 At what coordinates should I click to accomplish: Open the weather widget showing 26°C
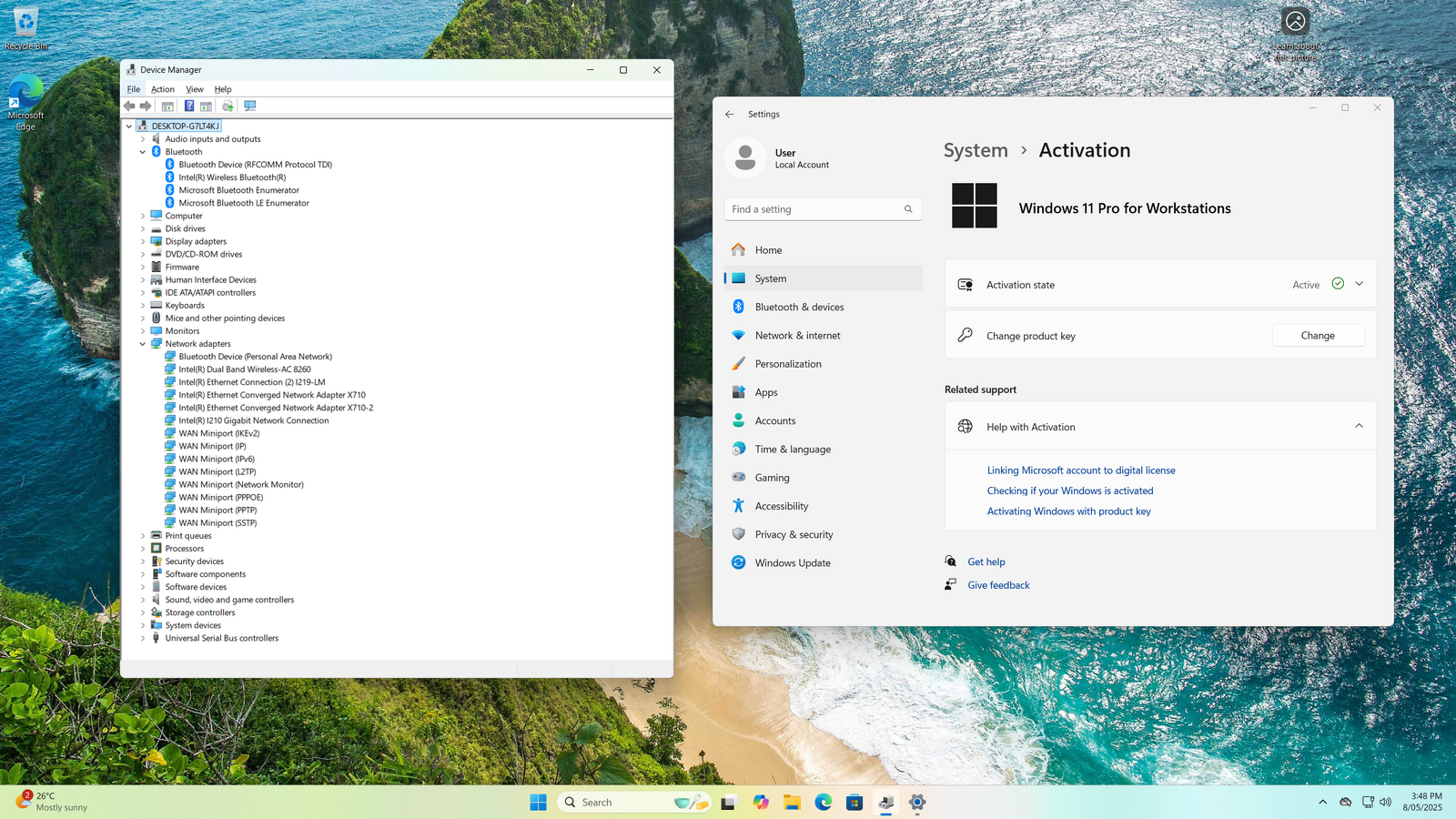[x=53, y=802]
